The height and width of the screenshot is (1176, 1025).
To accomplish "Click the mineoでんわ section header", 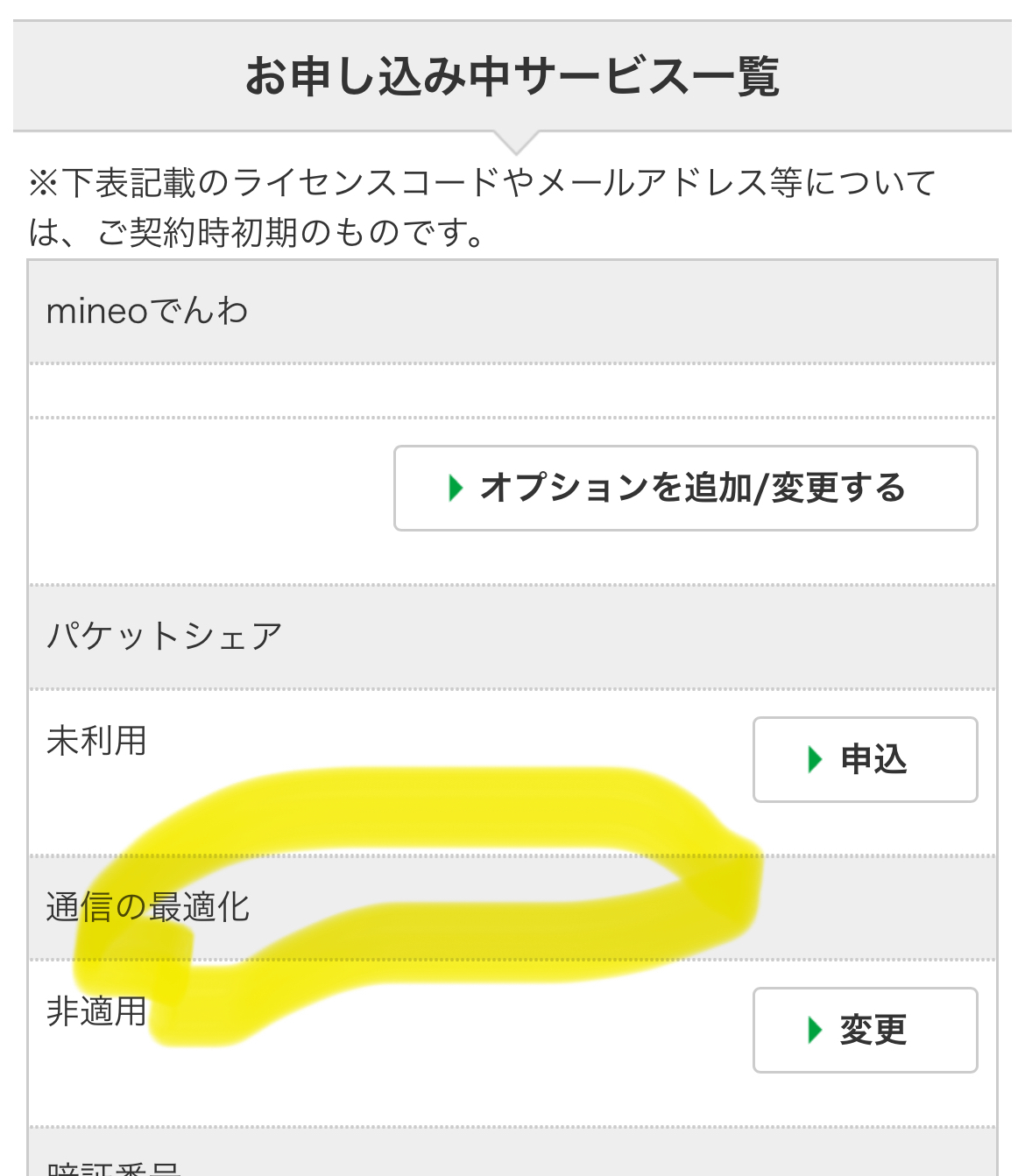I will pos(147,312).
